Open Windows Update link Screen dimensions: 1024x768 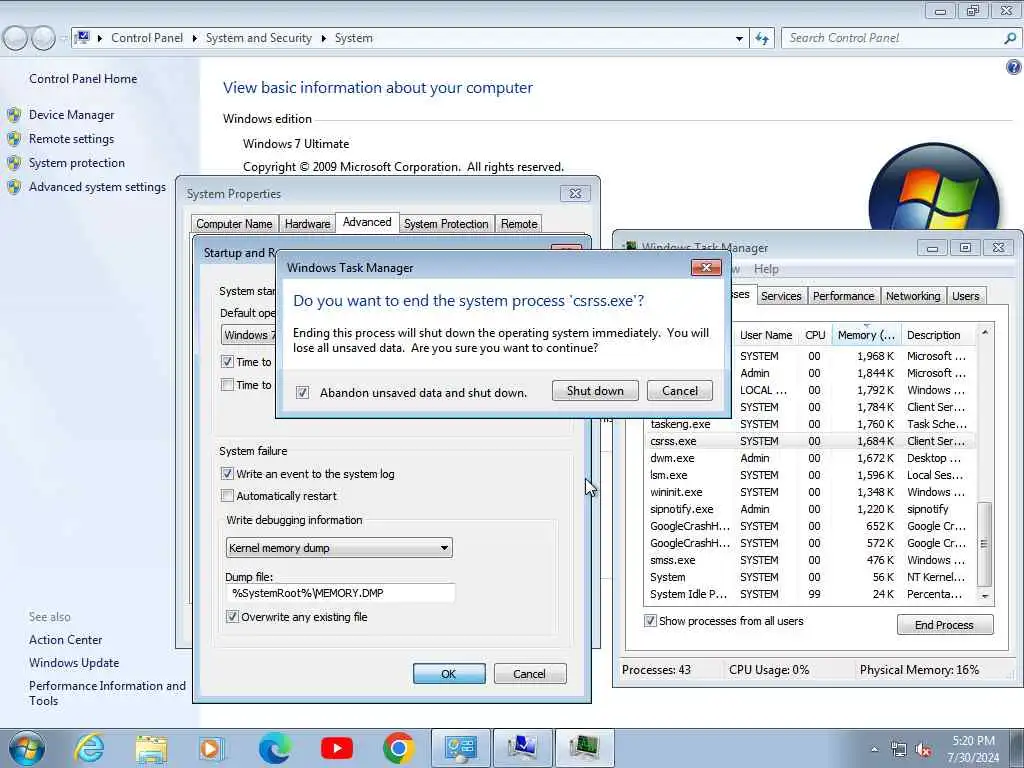tap(74, 663)
